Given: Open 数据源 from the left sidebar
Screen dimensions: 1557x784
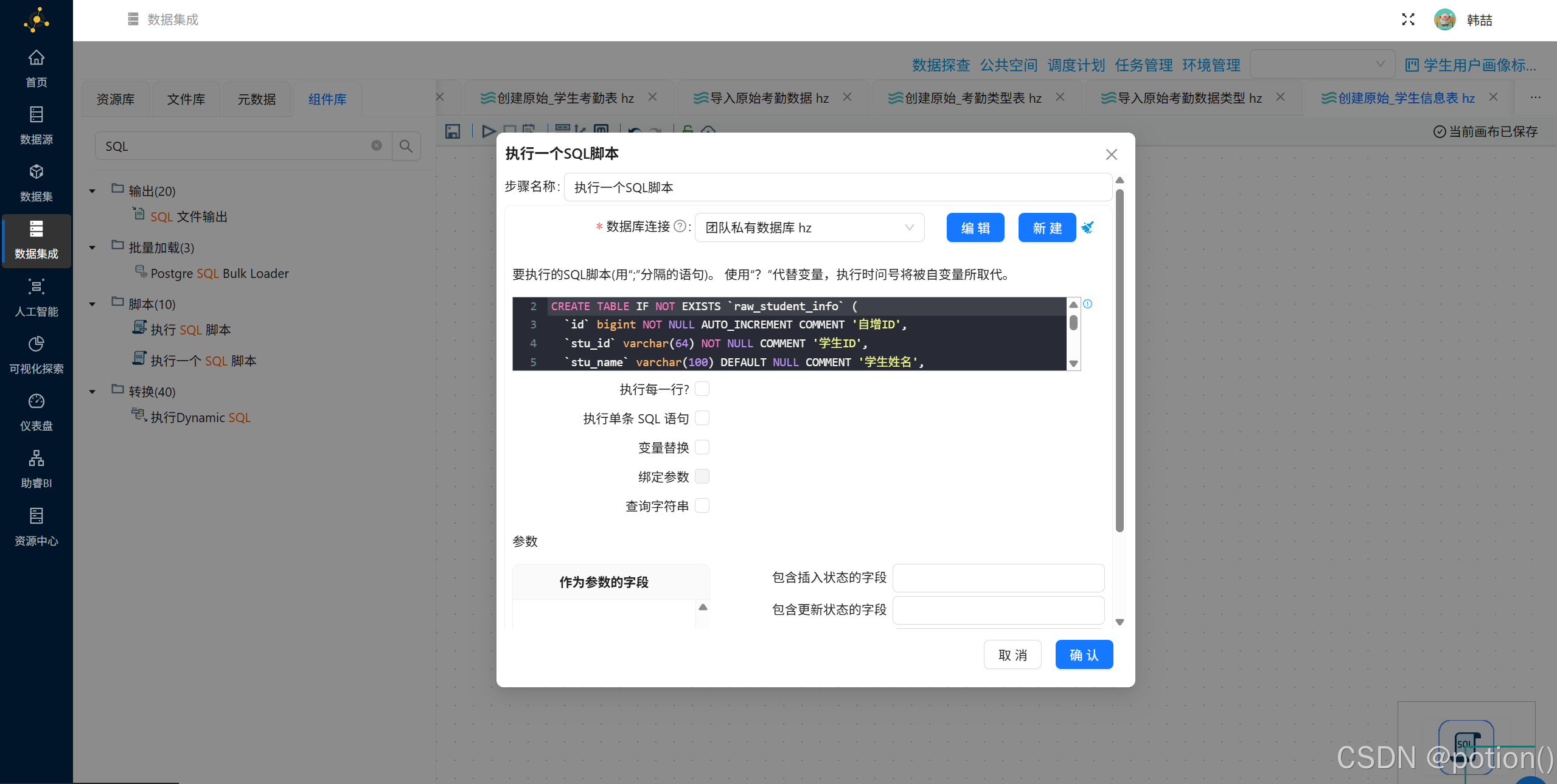Looking at the screenshot, I should pyautogui.click(x=37, y=126).
